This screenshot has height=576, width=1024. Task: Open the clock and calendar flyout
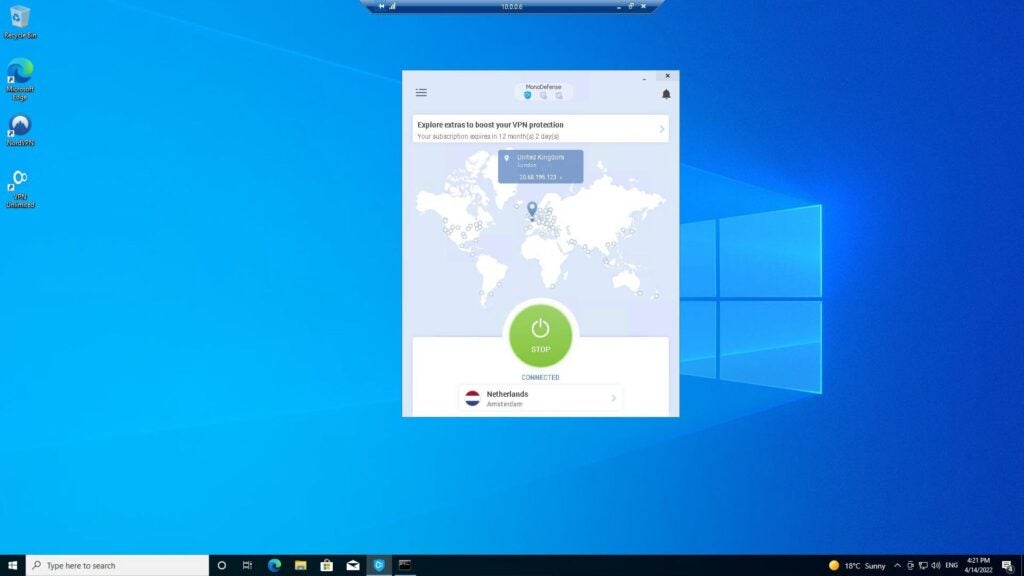click(x=978, y=566)
